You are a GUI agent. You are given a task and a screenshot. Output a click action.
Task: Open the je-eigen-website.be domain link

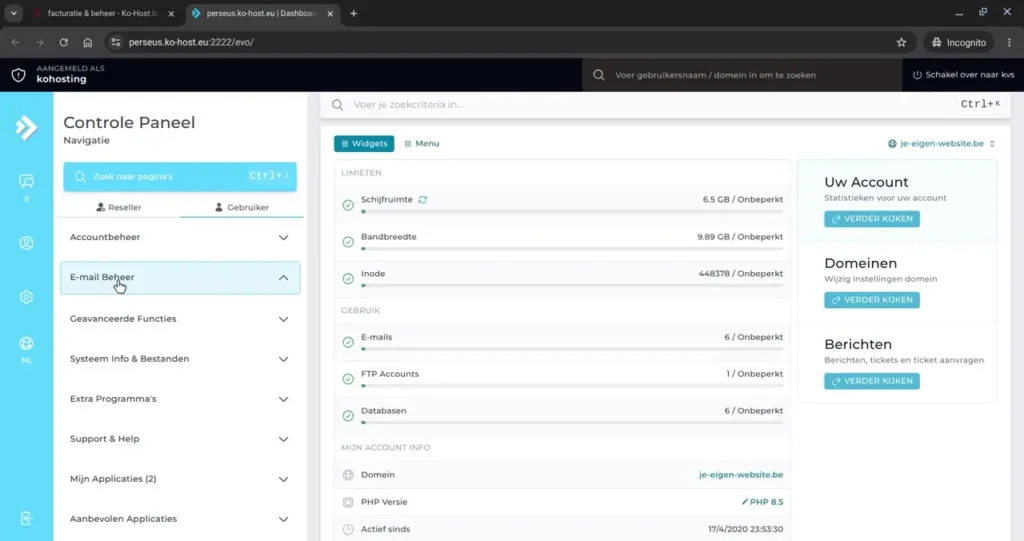pos(741,475)
